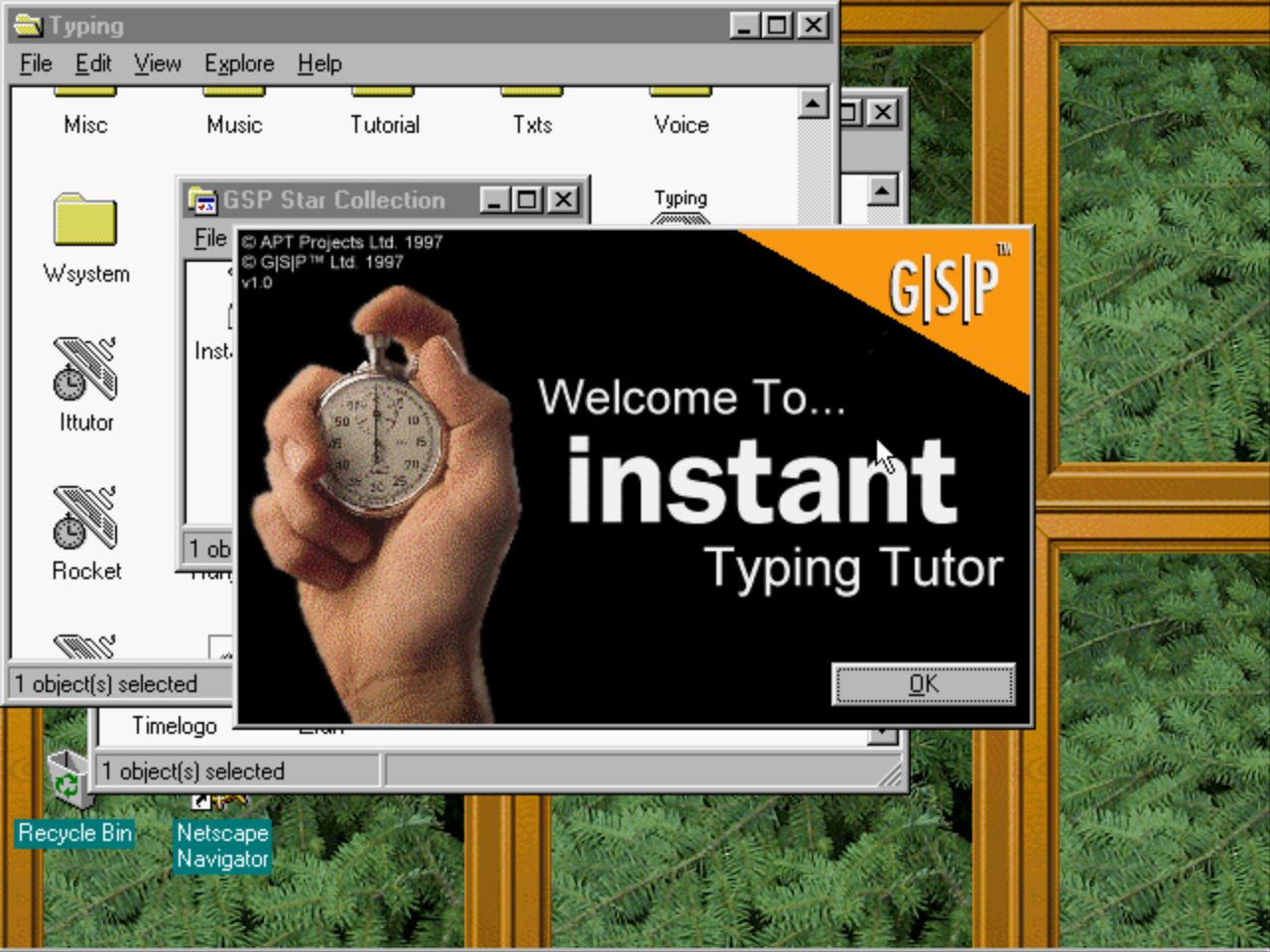The height and width of the screenshot is (952, 1270).
Task: Click the GSP logo on splash screen
Action: coord(944,289)
